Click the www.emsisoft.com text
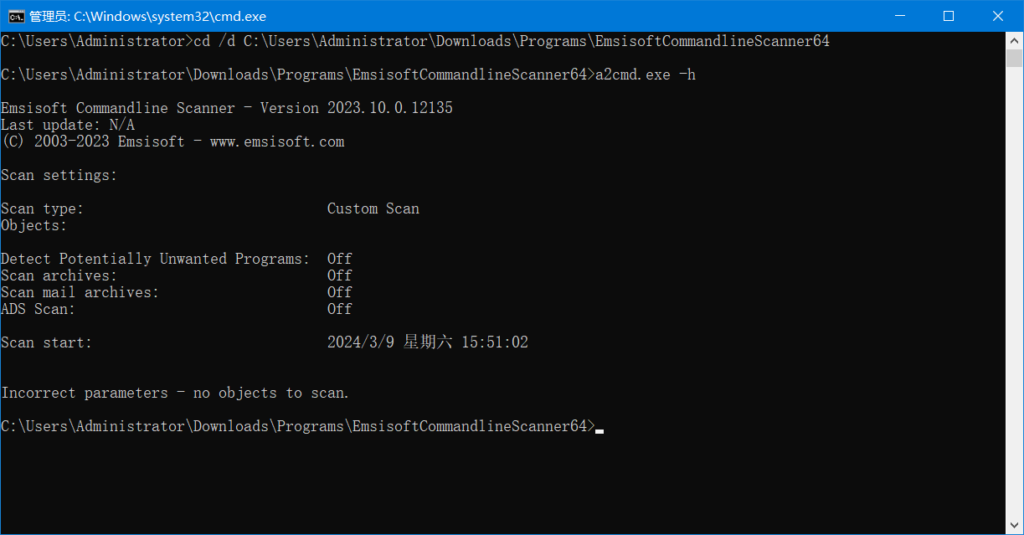 pyautogui.click(x=277, y=142)
